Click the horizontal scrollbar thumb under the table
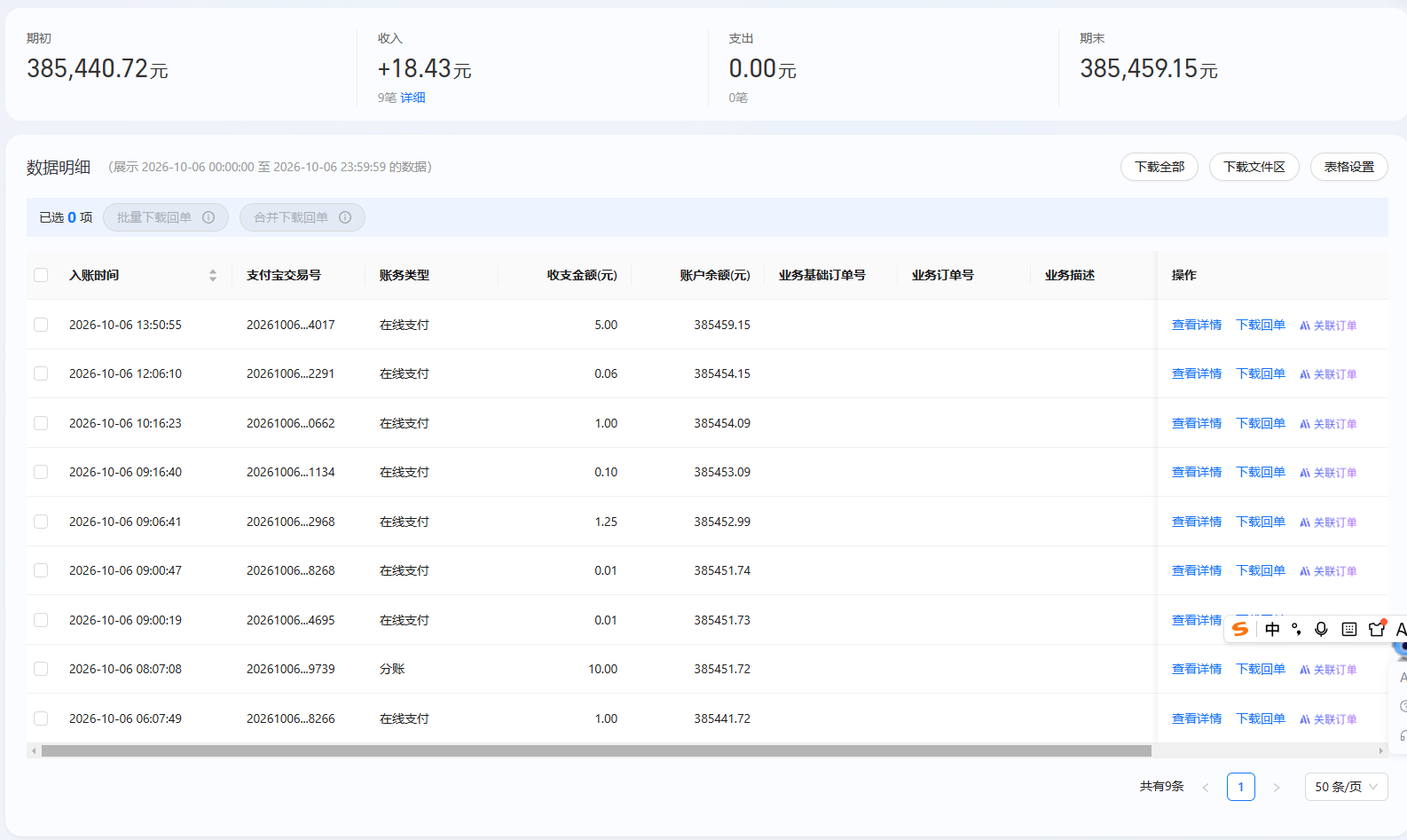 (596, 750)
